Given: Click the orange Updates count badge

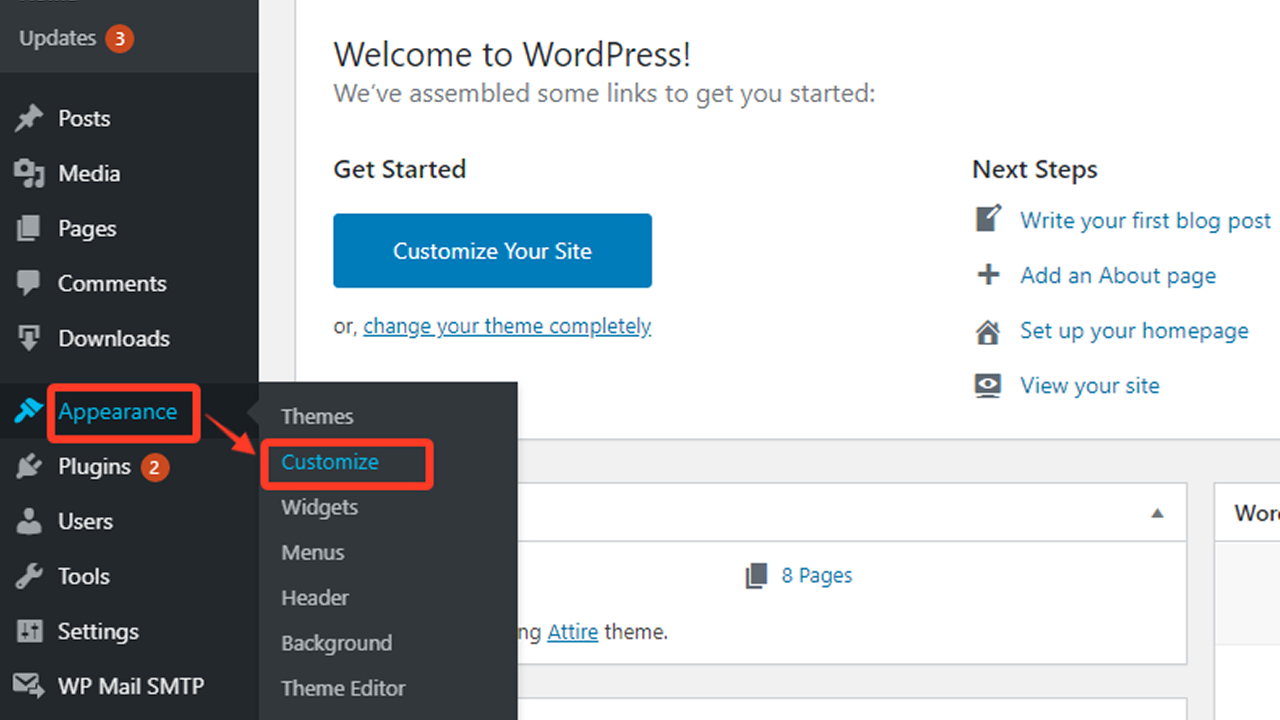Looking at the screenshot, I should (x=119, y=38).
